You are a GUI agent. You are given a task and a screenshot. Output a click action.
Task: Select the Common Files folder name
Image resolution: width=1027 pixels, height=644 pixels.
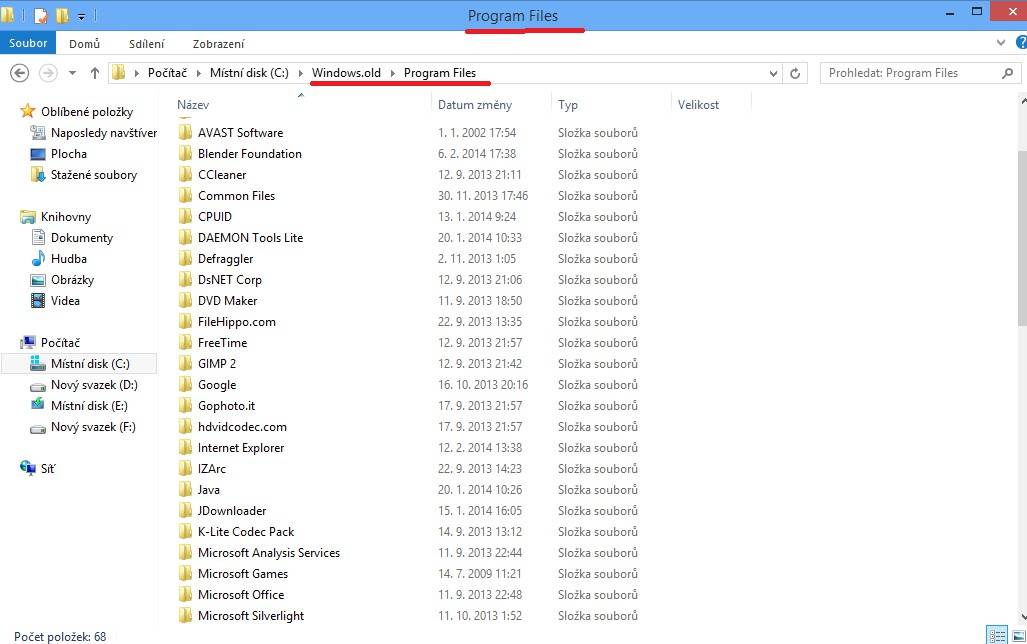pyautogui.click(x=236, y=196)
